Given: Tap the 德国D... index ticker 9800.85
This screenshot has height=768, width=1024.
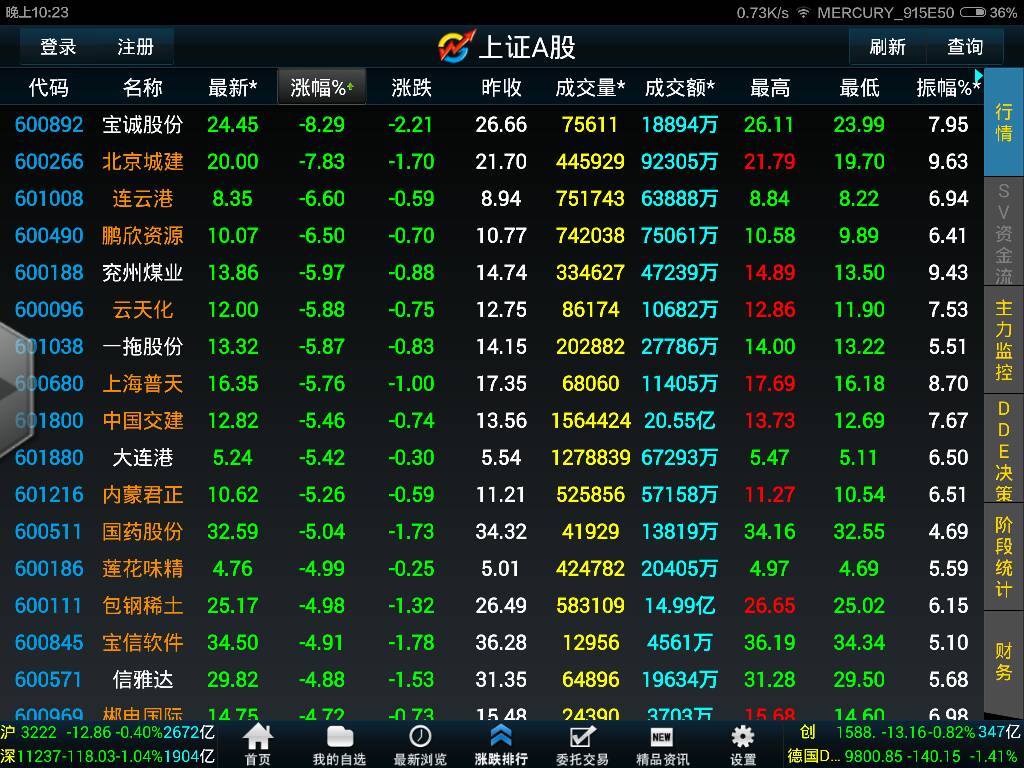Looking at the screenshot, I should click(904, 757).
